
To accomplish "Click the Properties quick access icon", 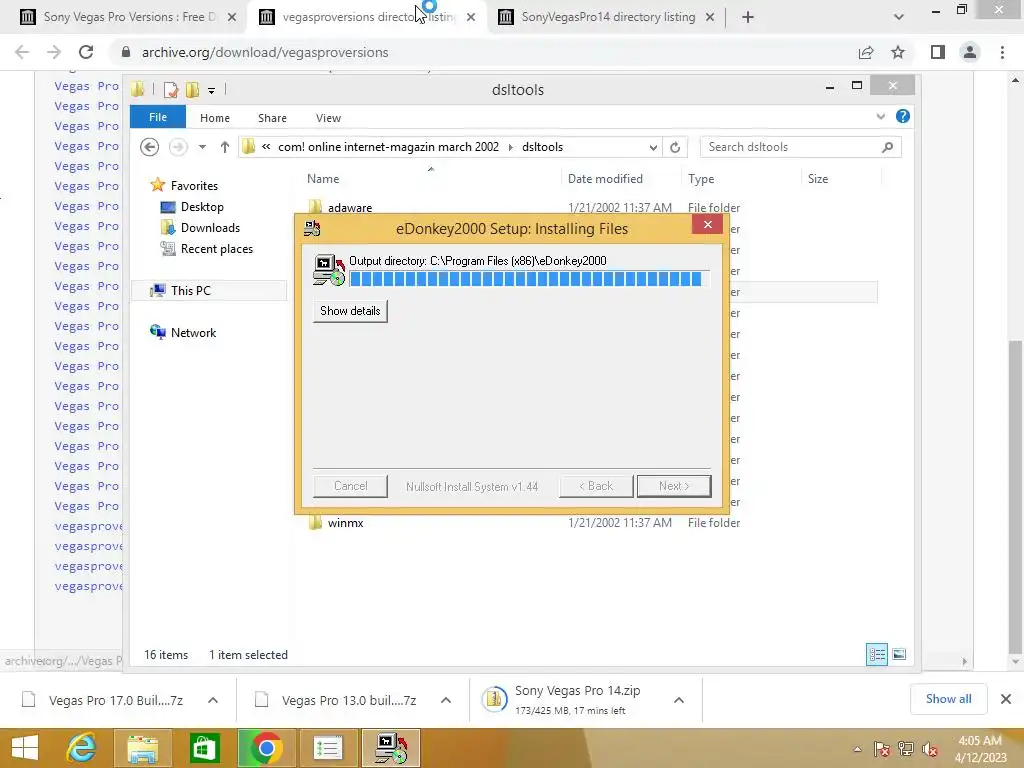I will pyautogui.click(x=171, y=90).
